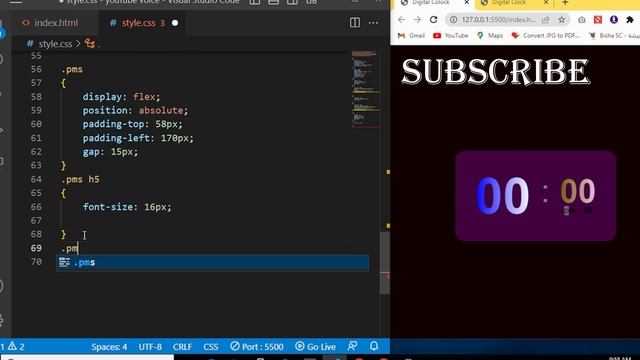Click the breadcrumb symbol icon after style.css
The image size is (640, 360).
pyautogui.click(x=90, y=43)
